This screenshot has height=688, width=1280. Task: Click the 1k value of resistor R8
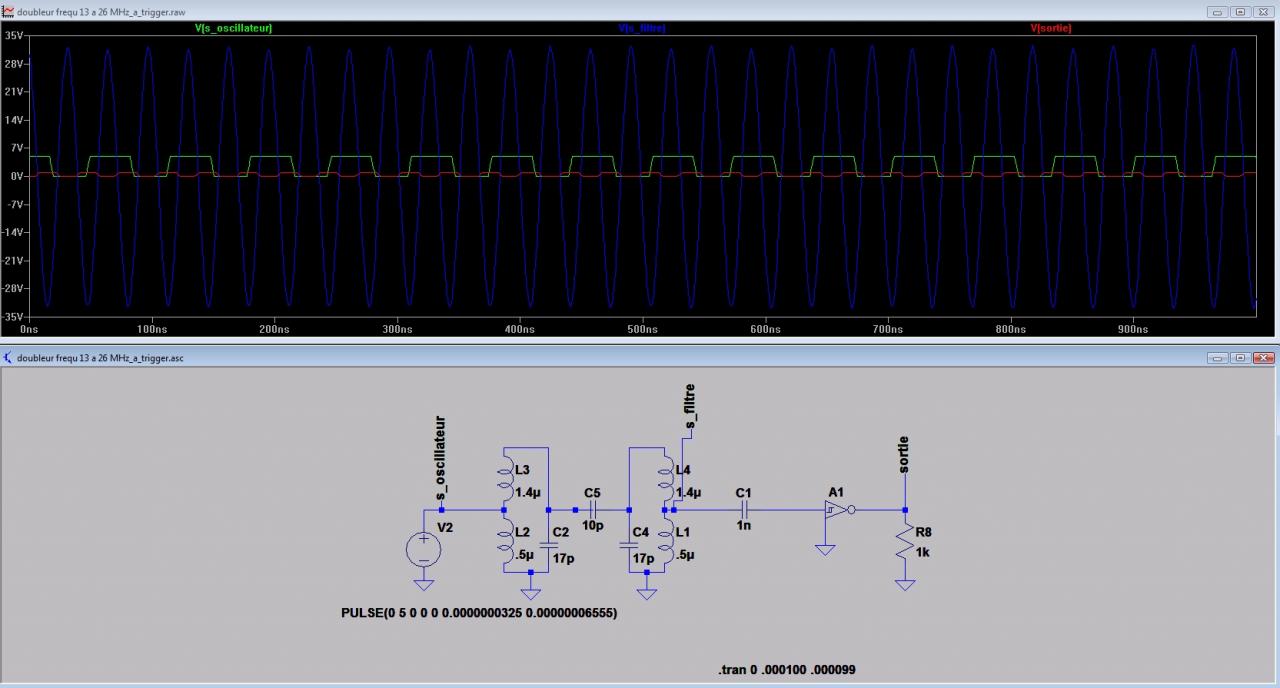click(x=924, y=551)
